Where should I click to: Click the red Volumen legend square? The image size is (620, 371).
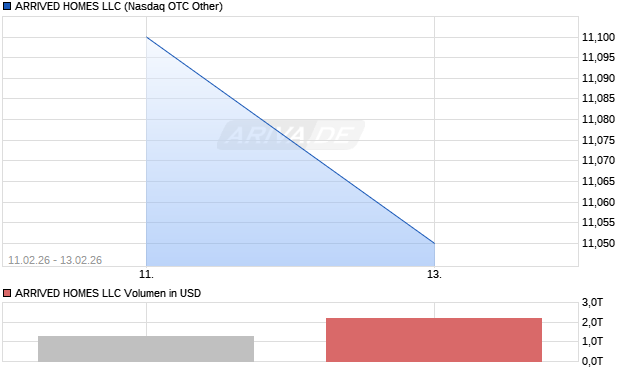click(x=7, y=293)
